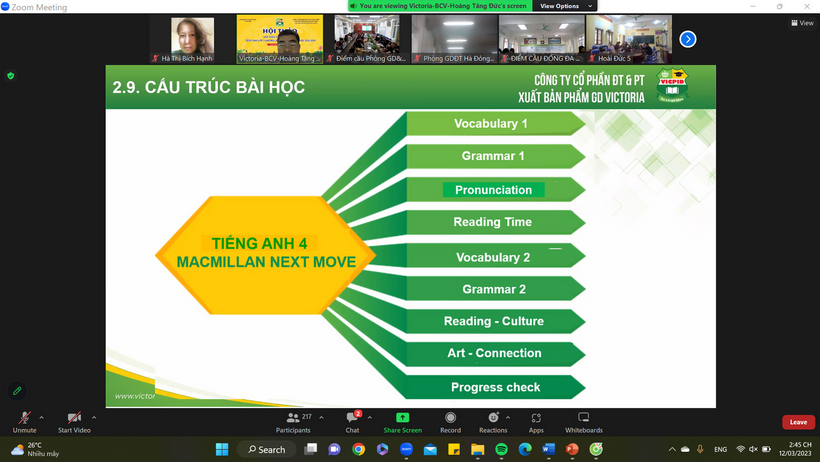Open the Reactions menu

[493, 422]
